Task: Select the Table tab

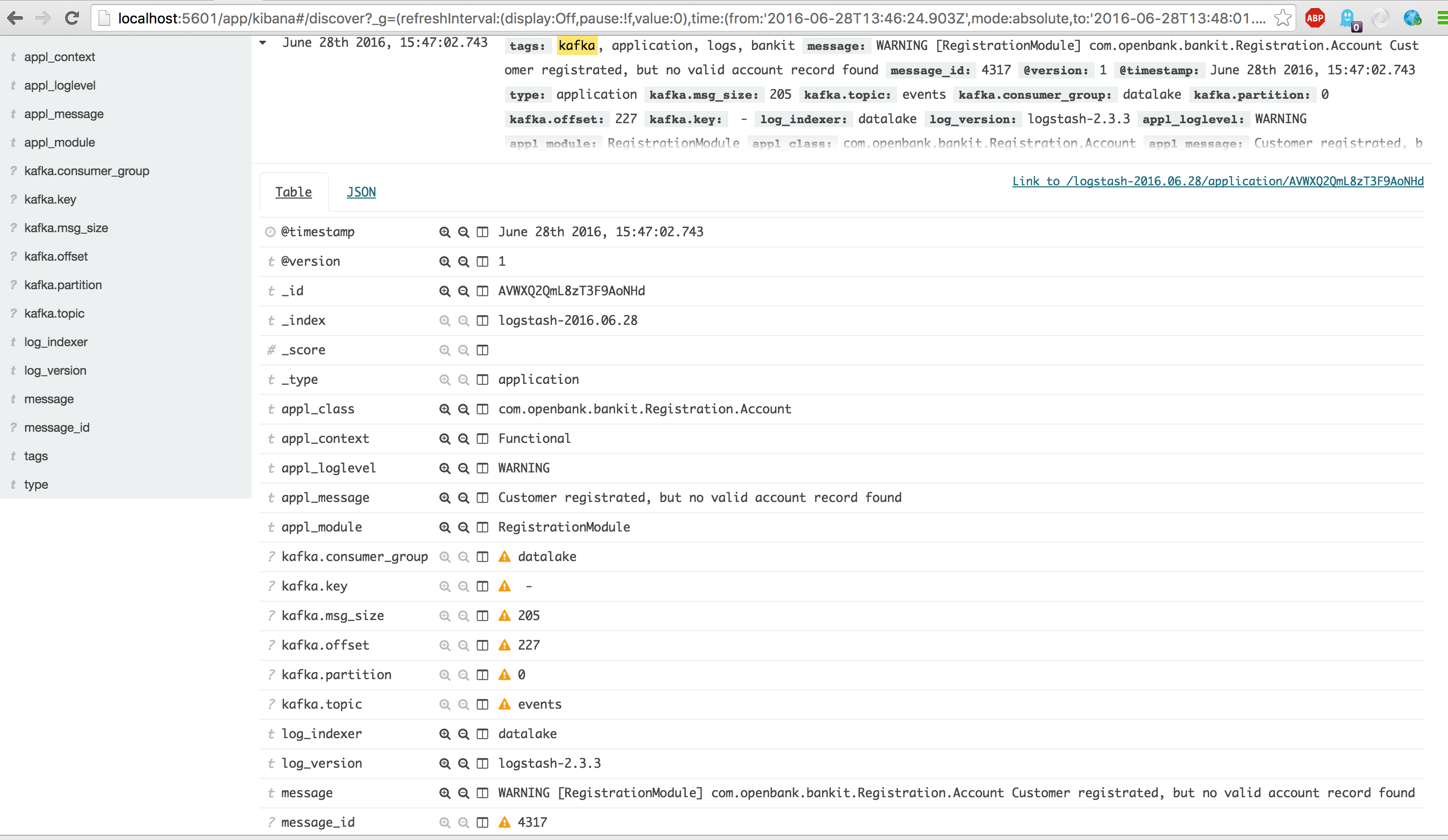Action: pos(293,192)
